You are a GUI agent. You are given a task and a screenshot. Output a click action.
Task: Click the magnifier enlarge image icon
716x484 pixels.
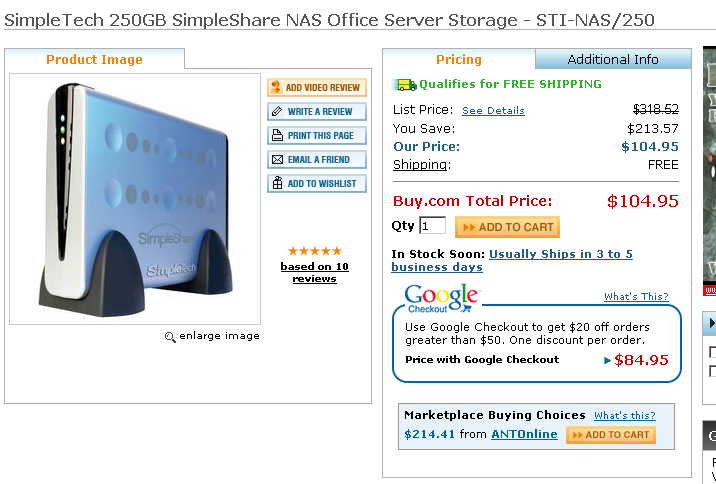(x=170, y=337)
